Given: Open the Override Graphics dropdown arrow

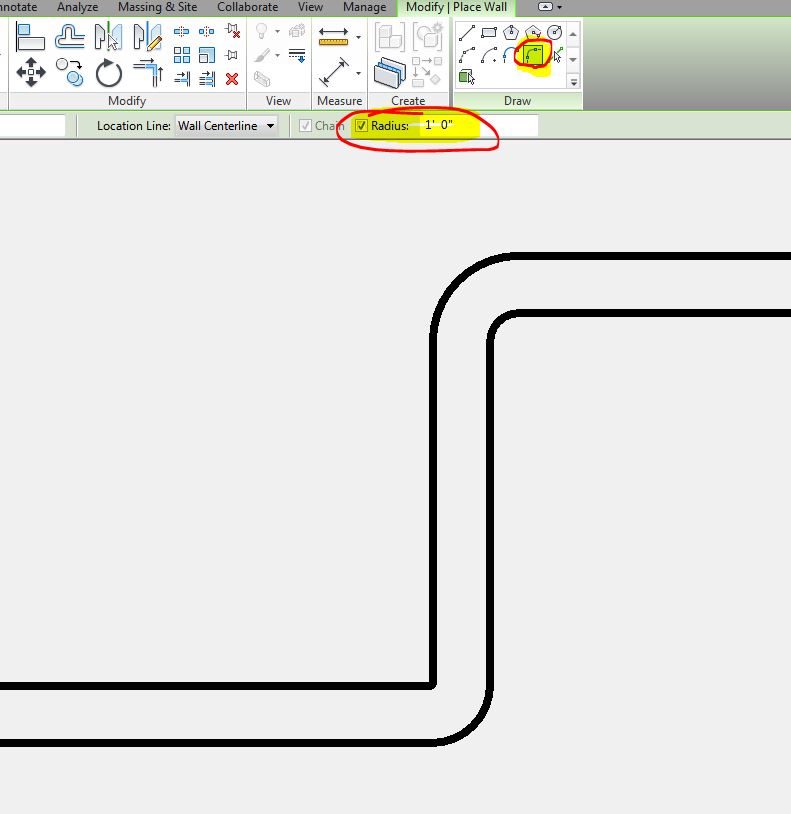Looking at the screenshot, I should pyautogui.click(x=278, y=55).
